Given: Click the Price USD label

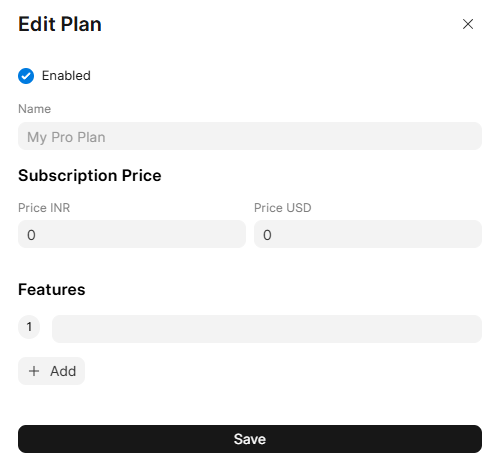Looking at the screenshot, I should tap(283, 208).
